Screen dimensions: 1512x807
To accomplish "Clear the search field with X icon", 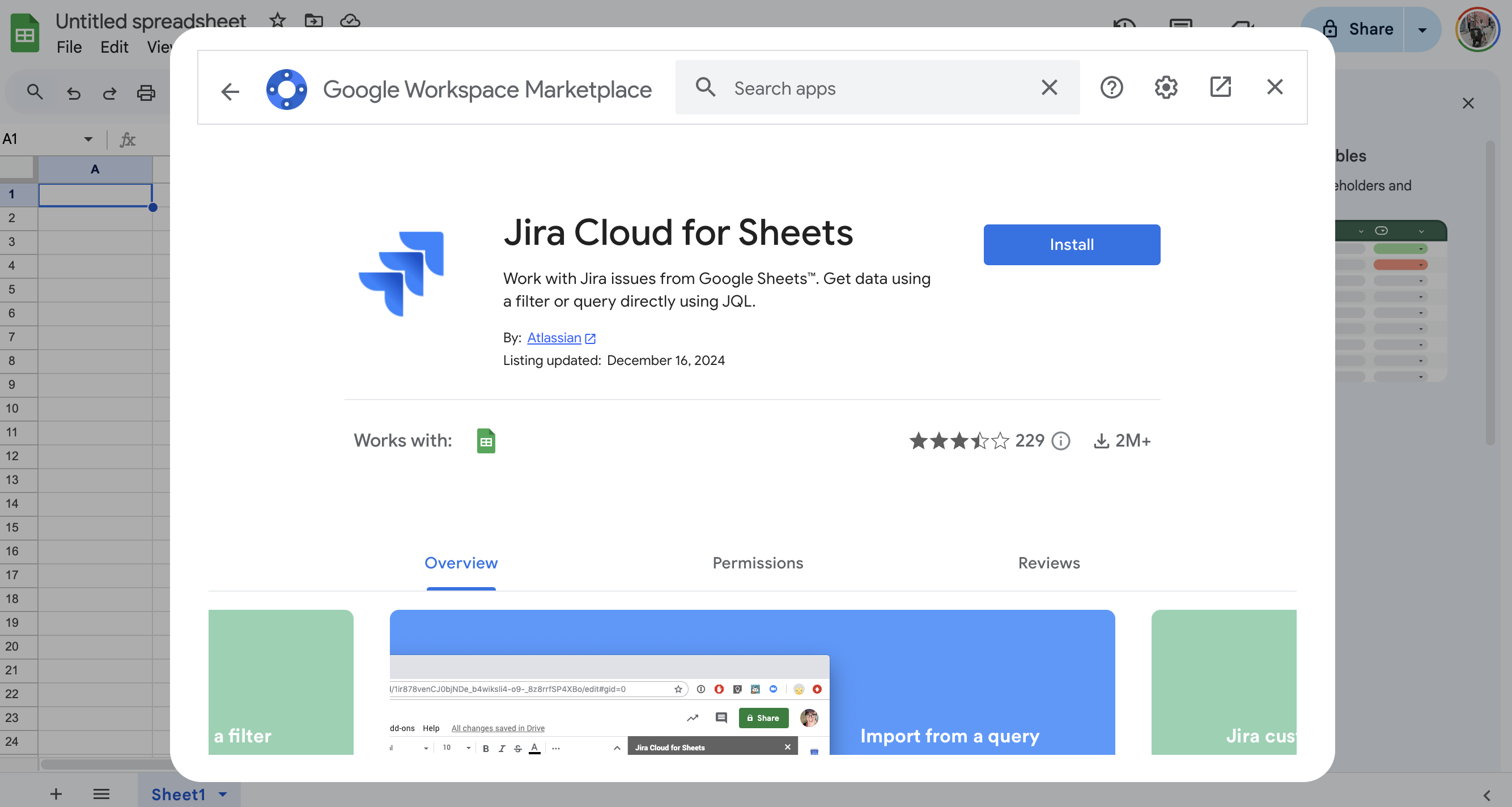I will click(1050, 87).
